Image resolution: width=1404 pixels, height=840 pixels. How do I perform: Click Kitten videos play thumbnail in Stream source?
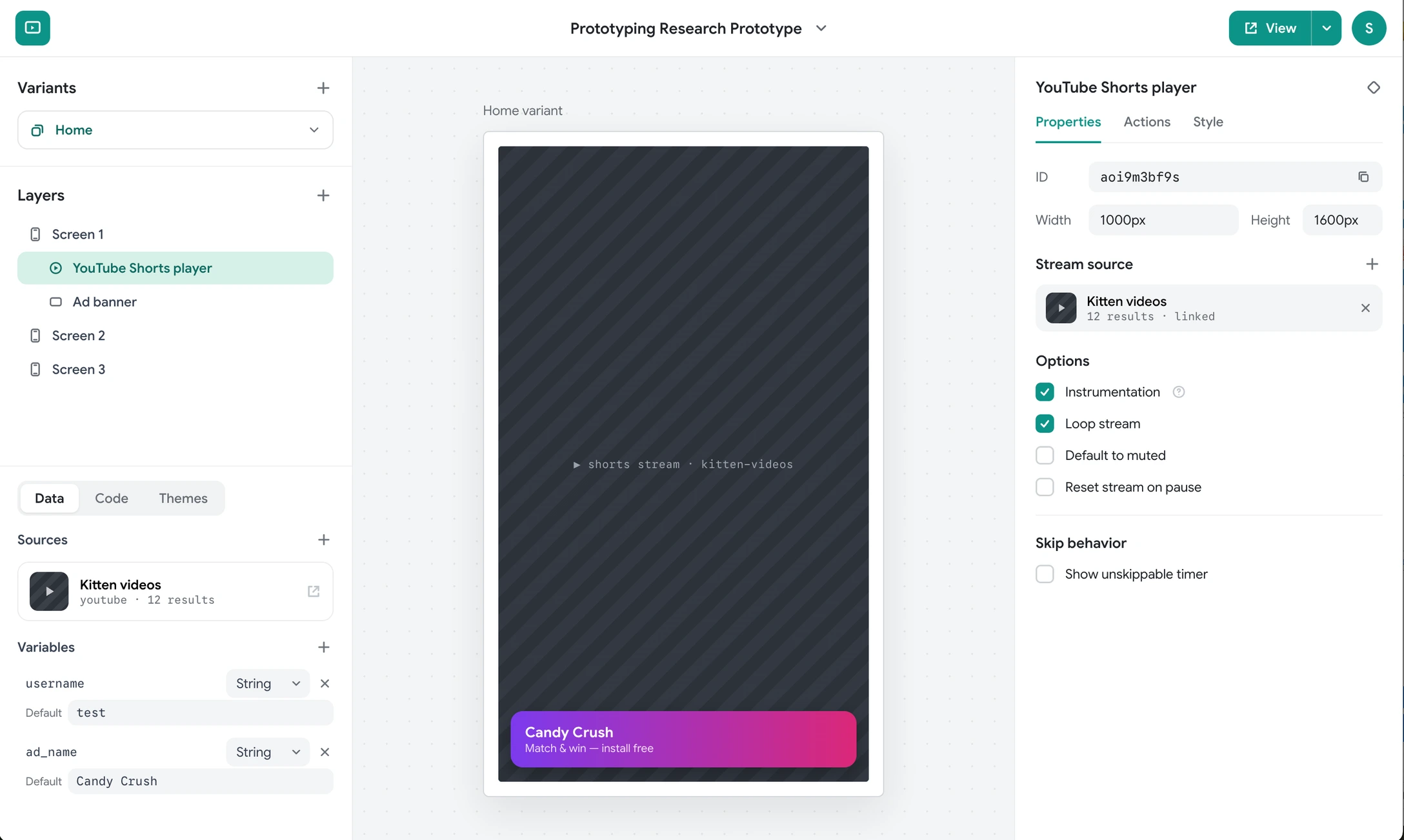click(x=1061, y=308)
